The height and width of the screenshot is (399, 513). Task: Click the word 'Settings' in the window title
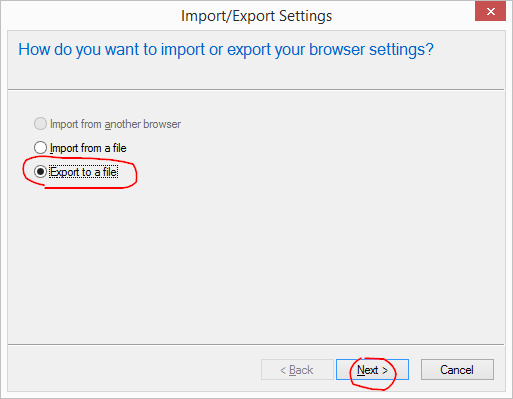(x=306, y=16)
